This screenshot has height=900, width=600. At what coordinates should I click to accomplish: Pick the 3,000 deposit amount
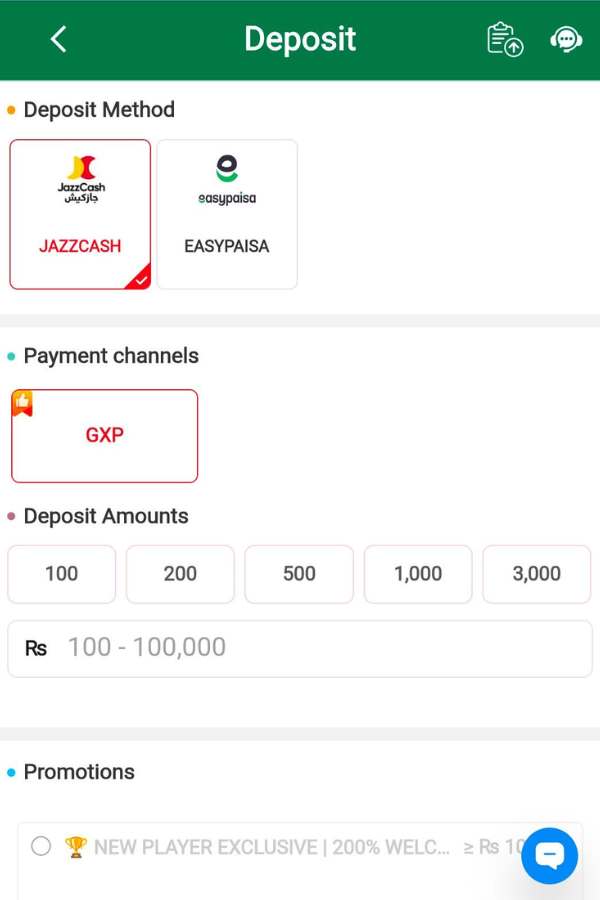537,574
